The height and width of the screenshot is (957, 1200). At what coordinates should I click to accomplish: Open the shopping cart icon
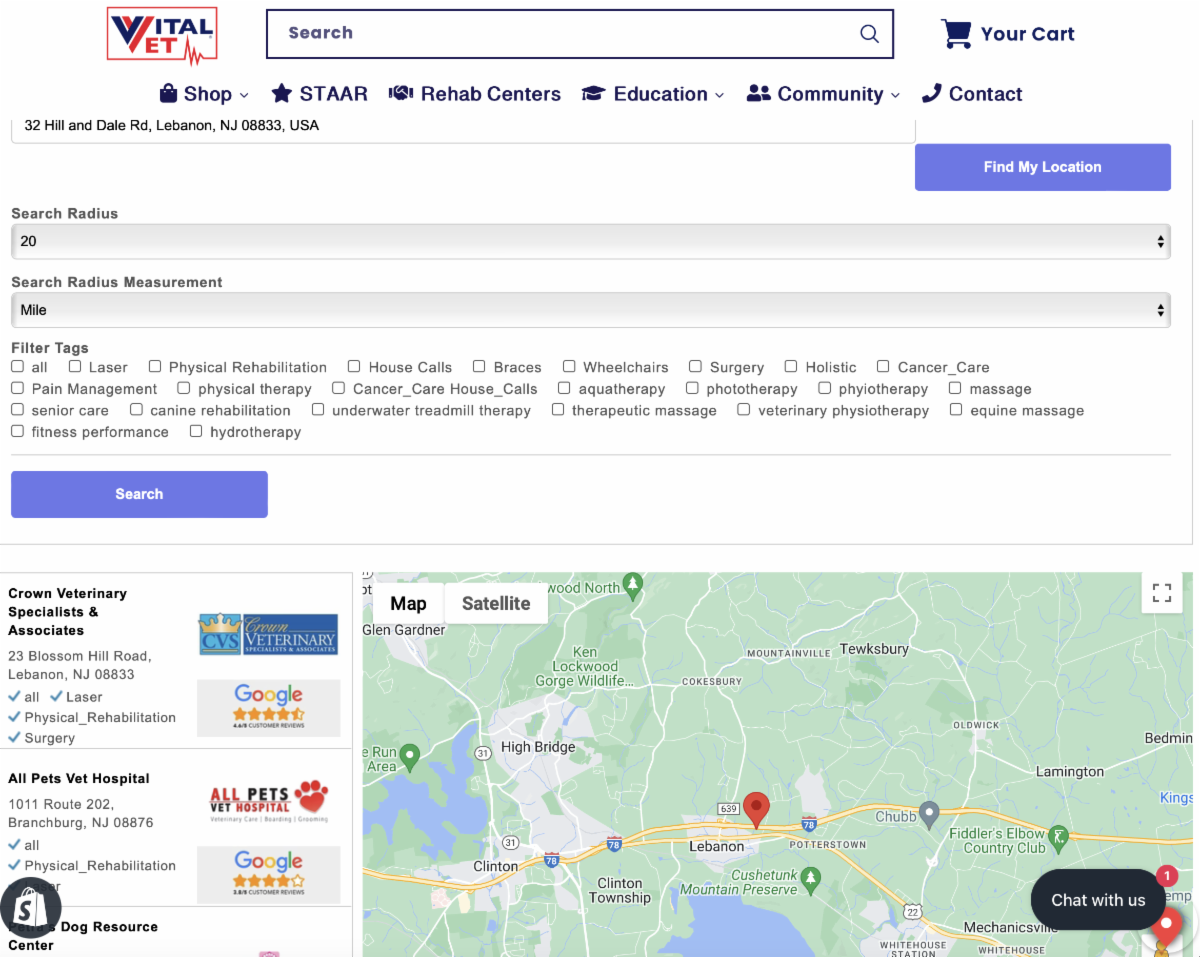click(x=956, y=34)
